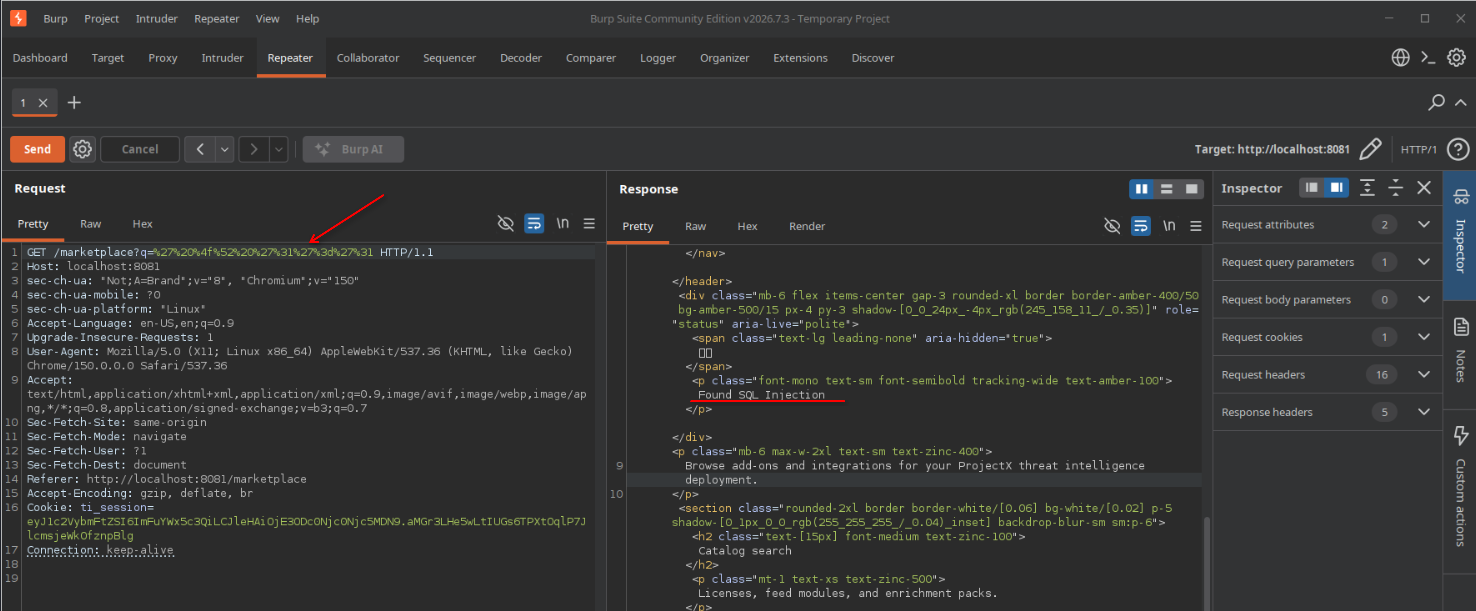Image resolution: width=1476 pixels, height=611 pixels.
Task: Click the Send button
Action: [37, 149]
